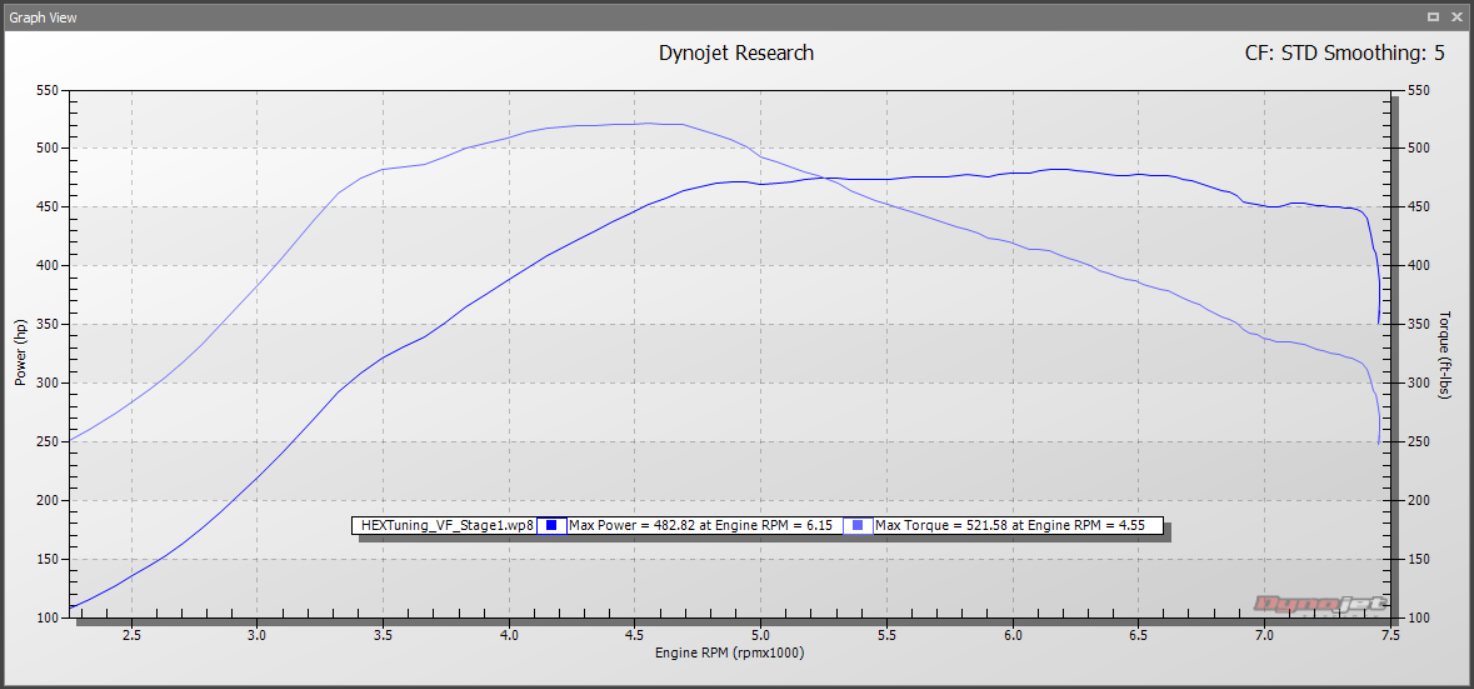This screenshot has width=1474, height=689.
Task: Click the dark blue Max Power swatch
Action: point(551,525)
